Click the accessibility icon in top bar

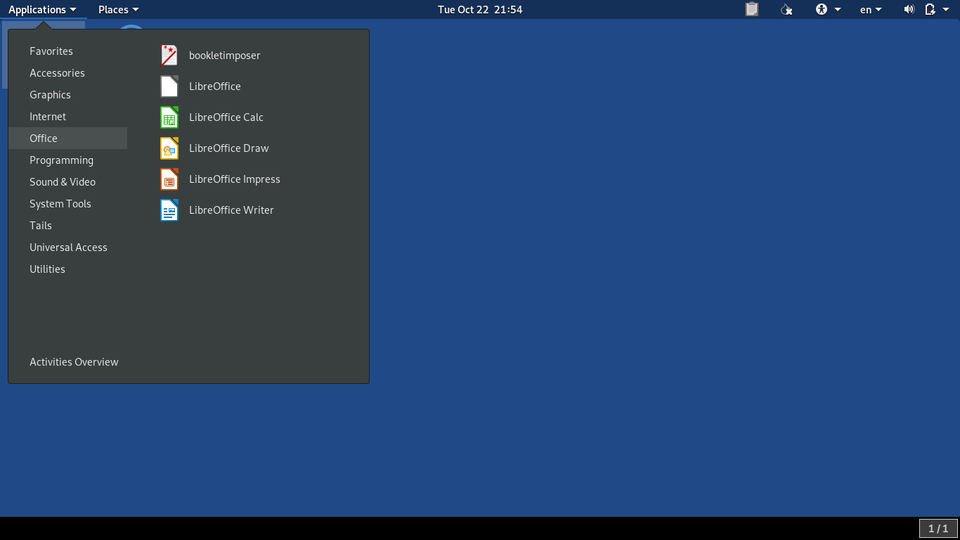point(821,9)
